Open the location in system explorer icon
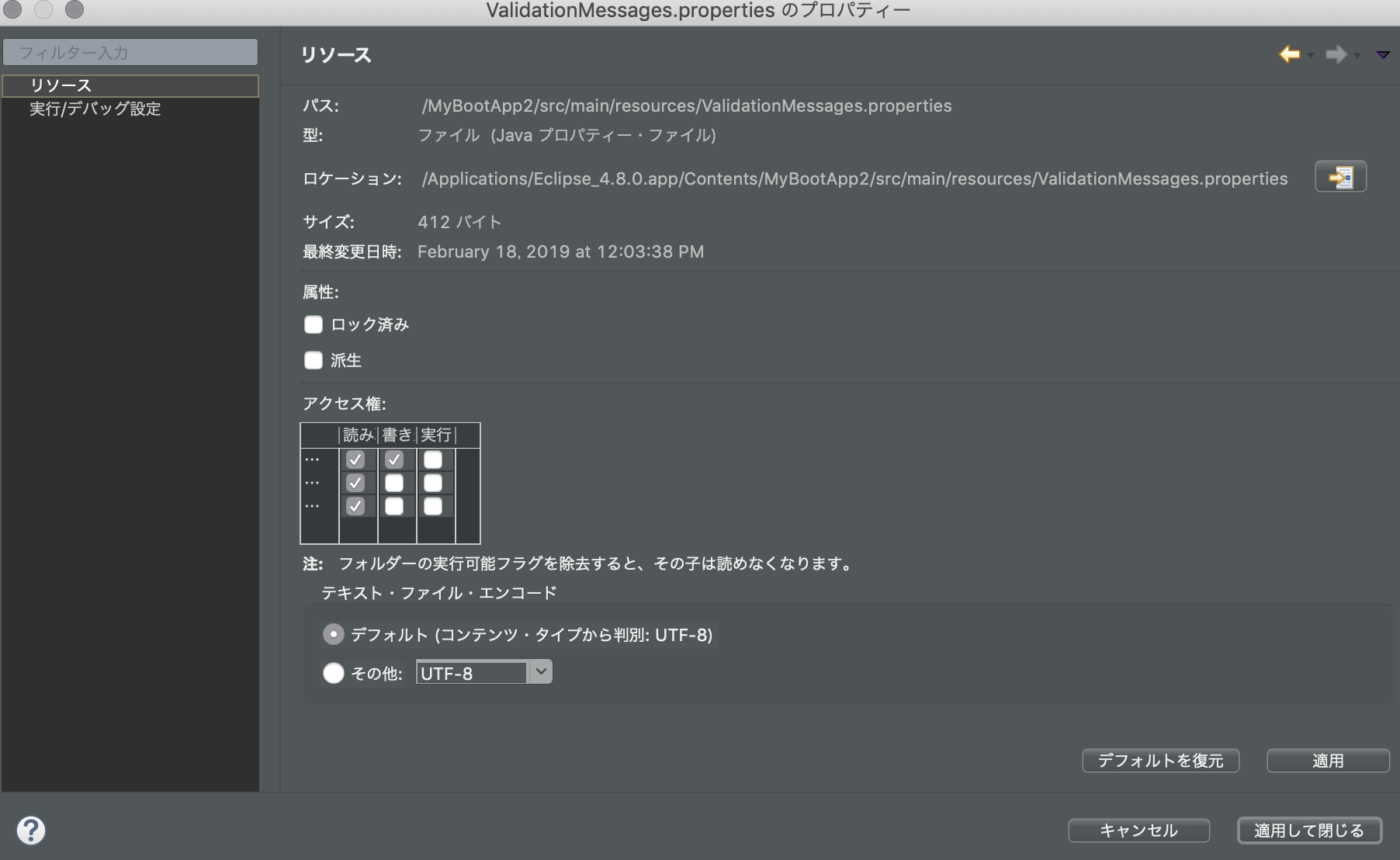The height and width of the screenshot is (860, 1400). point(1340,176)
